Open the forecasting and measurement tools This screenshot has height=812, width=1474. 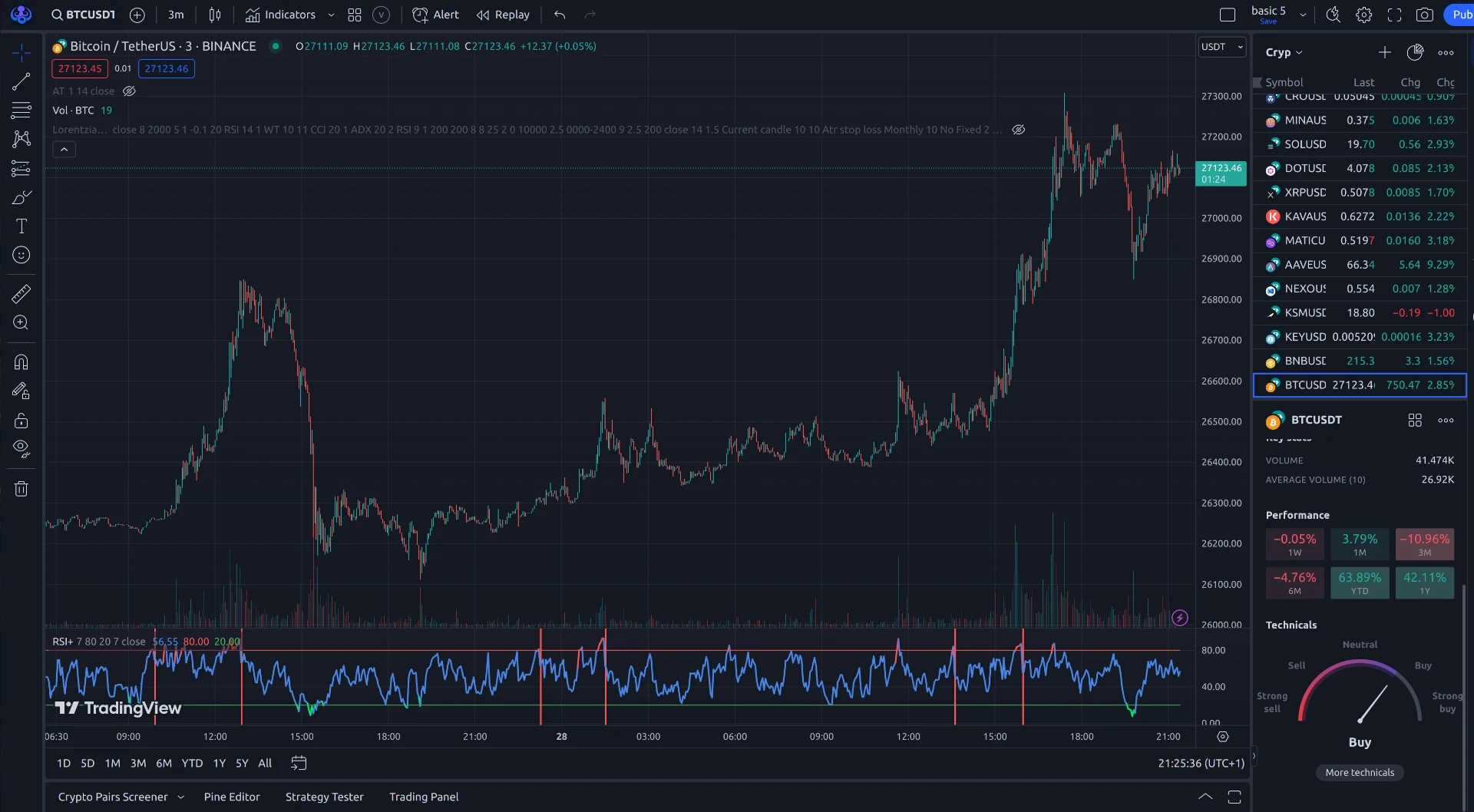click(21, 168)
